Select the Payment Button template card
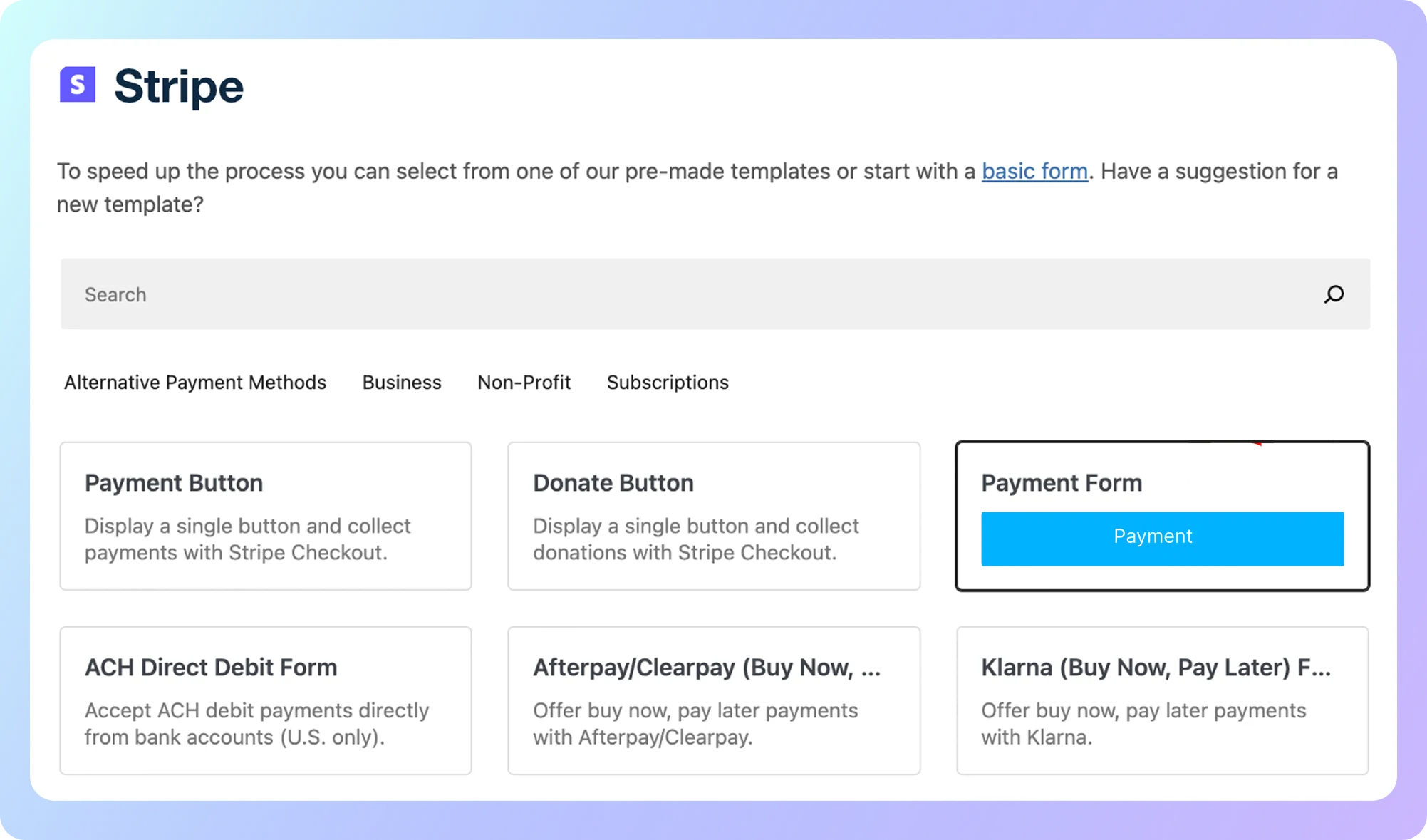This screenshot has width=1427, height=840. [x=266, y=516]
